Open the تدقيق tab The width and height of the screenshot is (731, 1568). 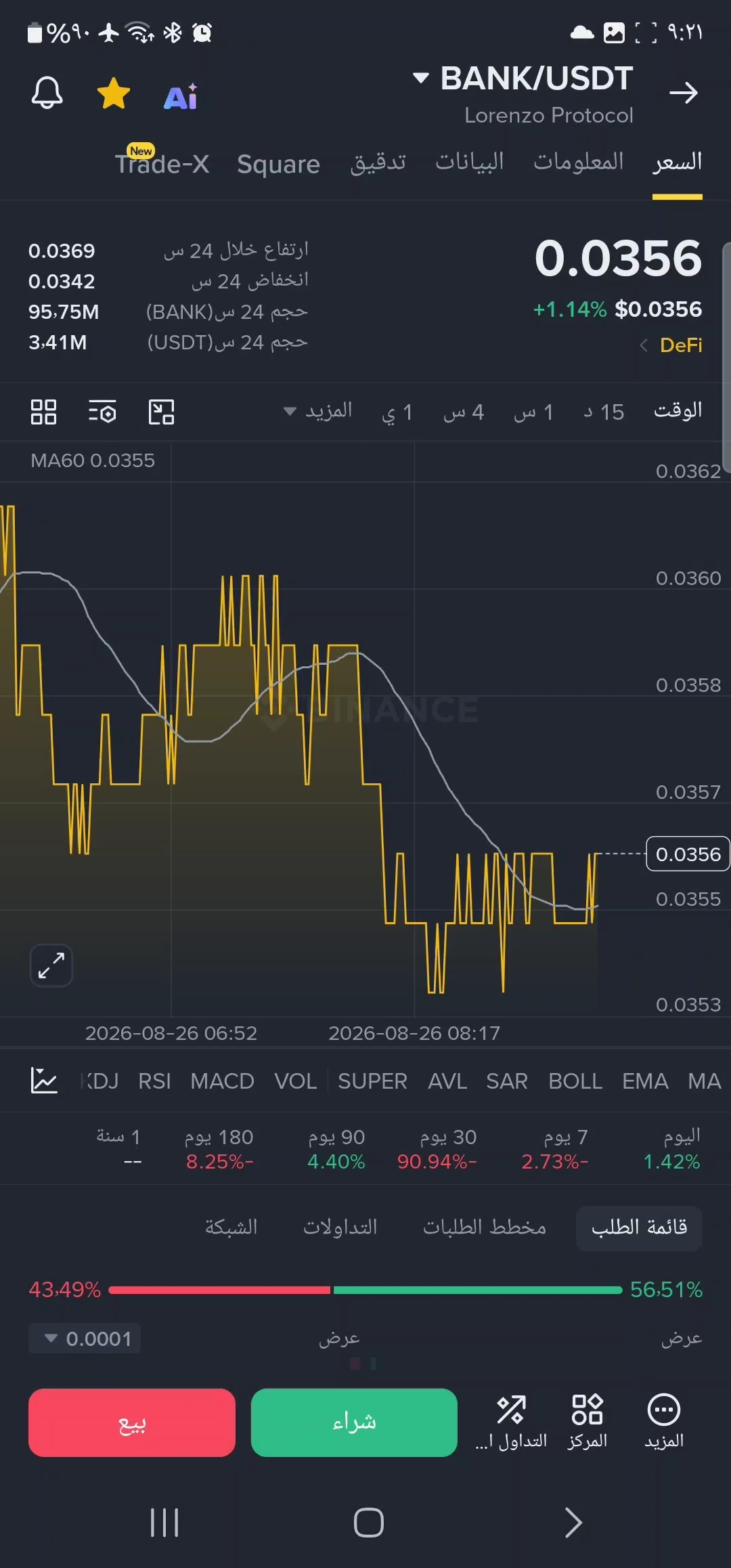[x=378, y=162]
